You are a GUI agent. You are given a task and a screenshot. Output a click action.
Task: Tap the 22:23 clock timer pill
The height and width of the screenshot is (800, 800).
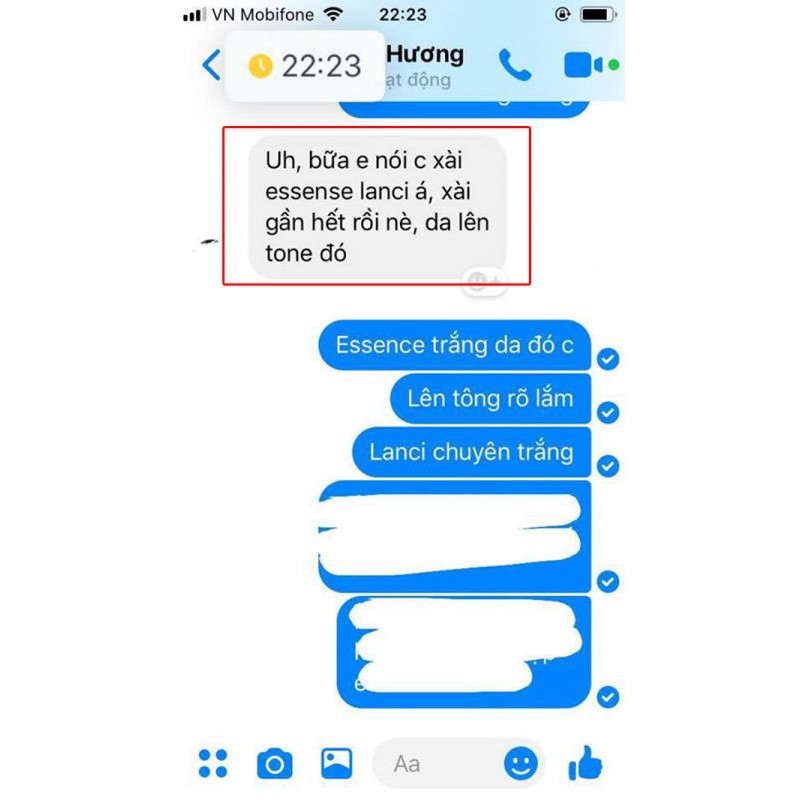305,66
